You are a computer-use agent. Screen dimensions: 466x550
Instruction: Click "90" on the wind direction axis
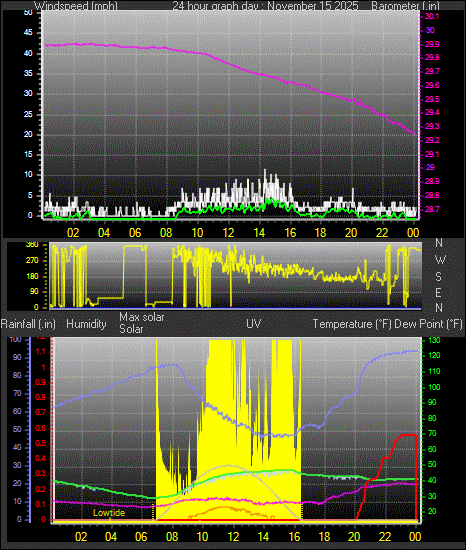(34, 292)
